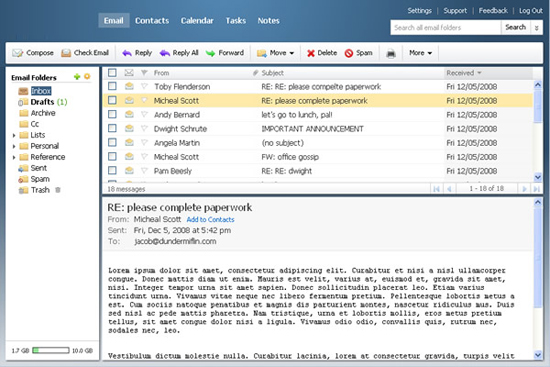Open the Calendar tab
Viewport: 550px width, 367px height.
tap(197, 21)
